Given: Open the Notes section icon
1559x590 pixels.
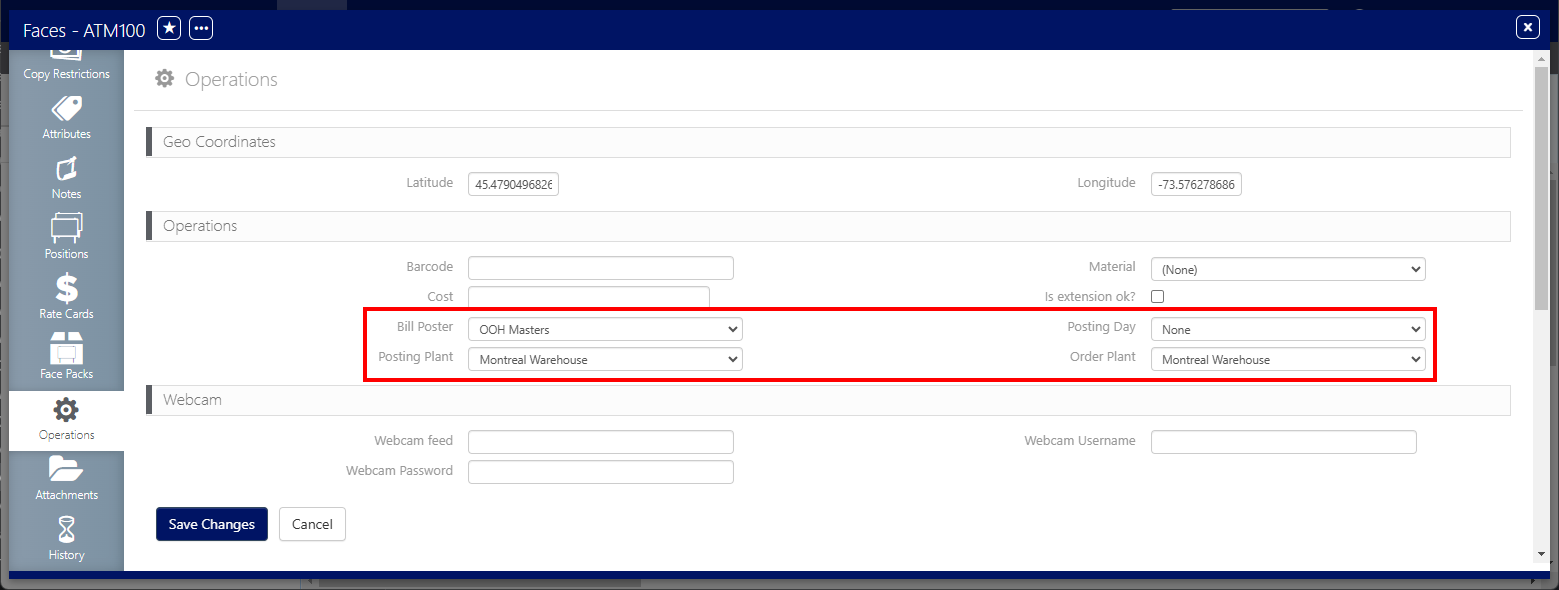Looking at the screenshot, I should coord(66,169).
